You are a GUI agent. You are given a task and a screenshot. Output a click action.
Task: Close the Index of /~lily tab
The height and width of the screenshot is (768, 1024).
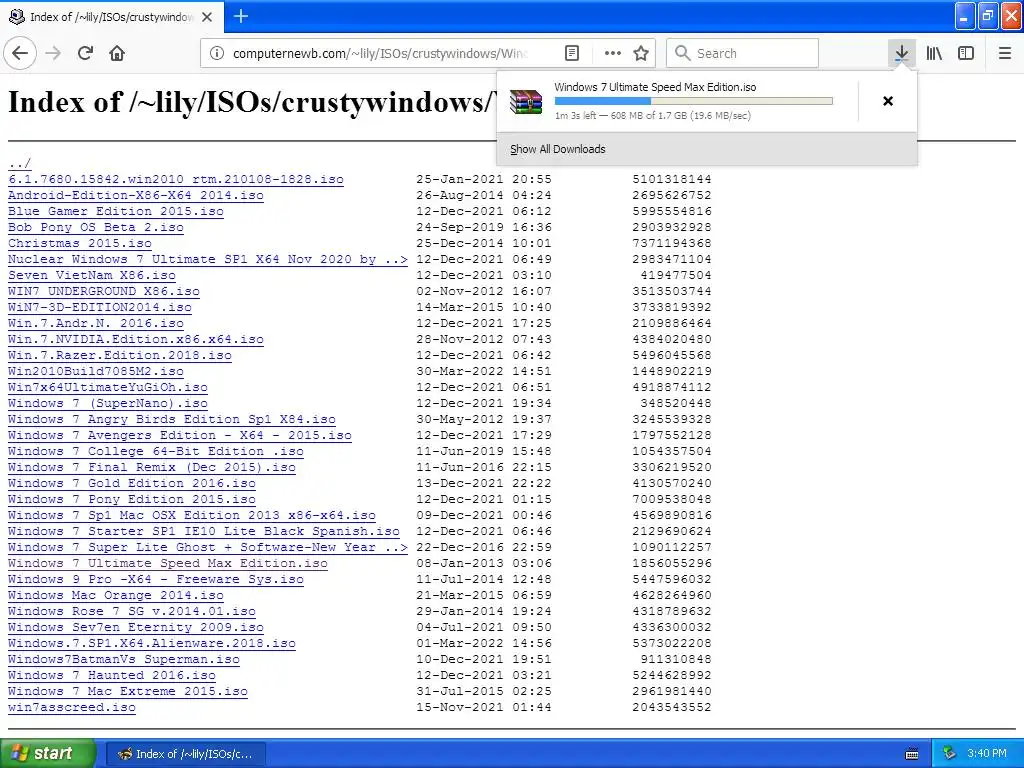pyautogui.click(x=207, y=17)
